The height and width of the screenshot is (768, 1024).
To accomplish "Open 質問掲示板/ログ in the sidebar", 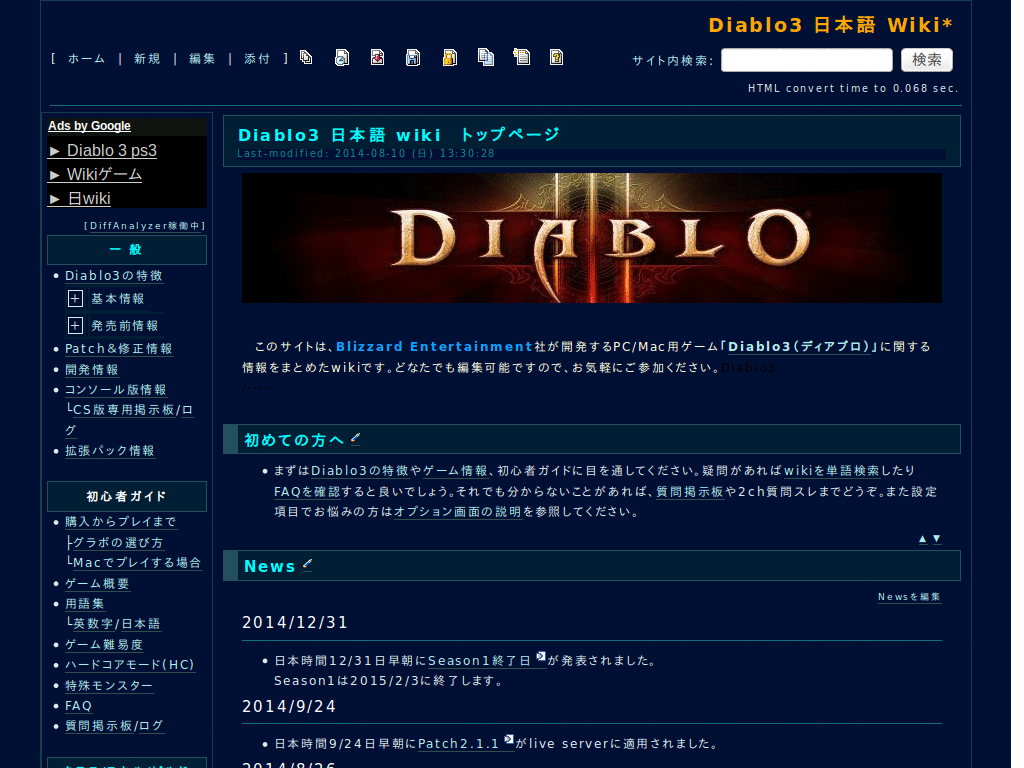I will 114,726.
